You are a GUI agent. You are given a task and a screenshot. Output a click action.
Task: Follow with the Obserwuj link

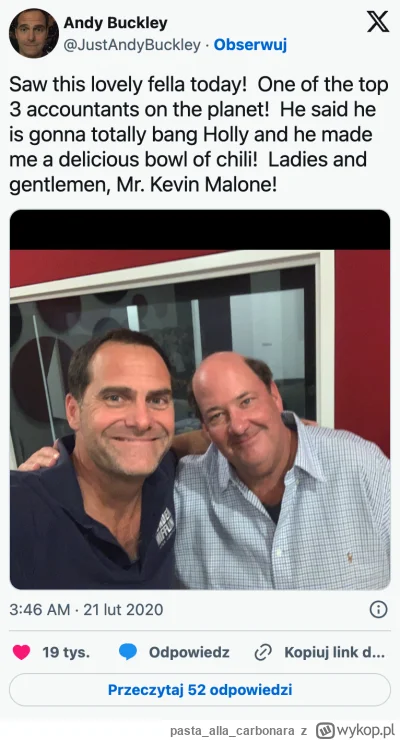coord(250,45)
